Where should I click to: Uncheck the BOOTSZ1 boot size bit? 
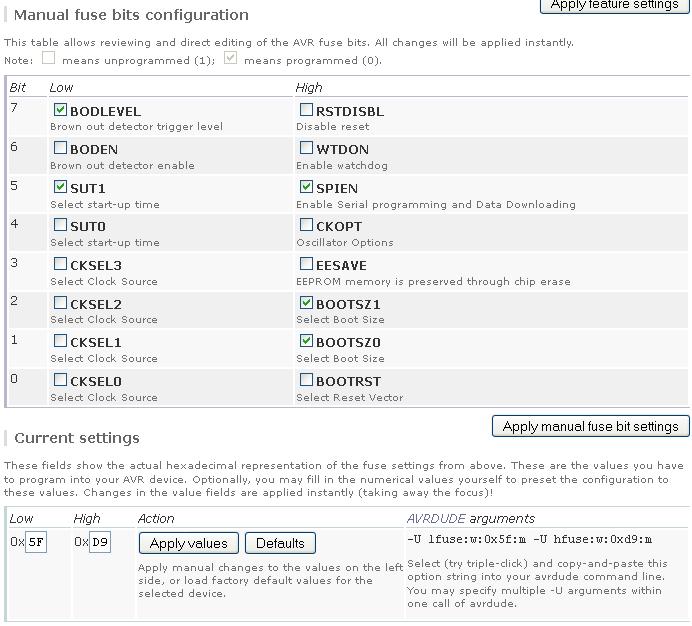(x=306, y=302)
